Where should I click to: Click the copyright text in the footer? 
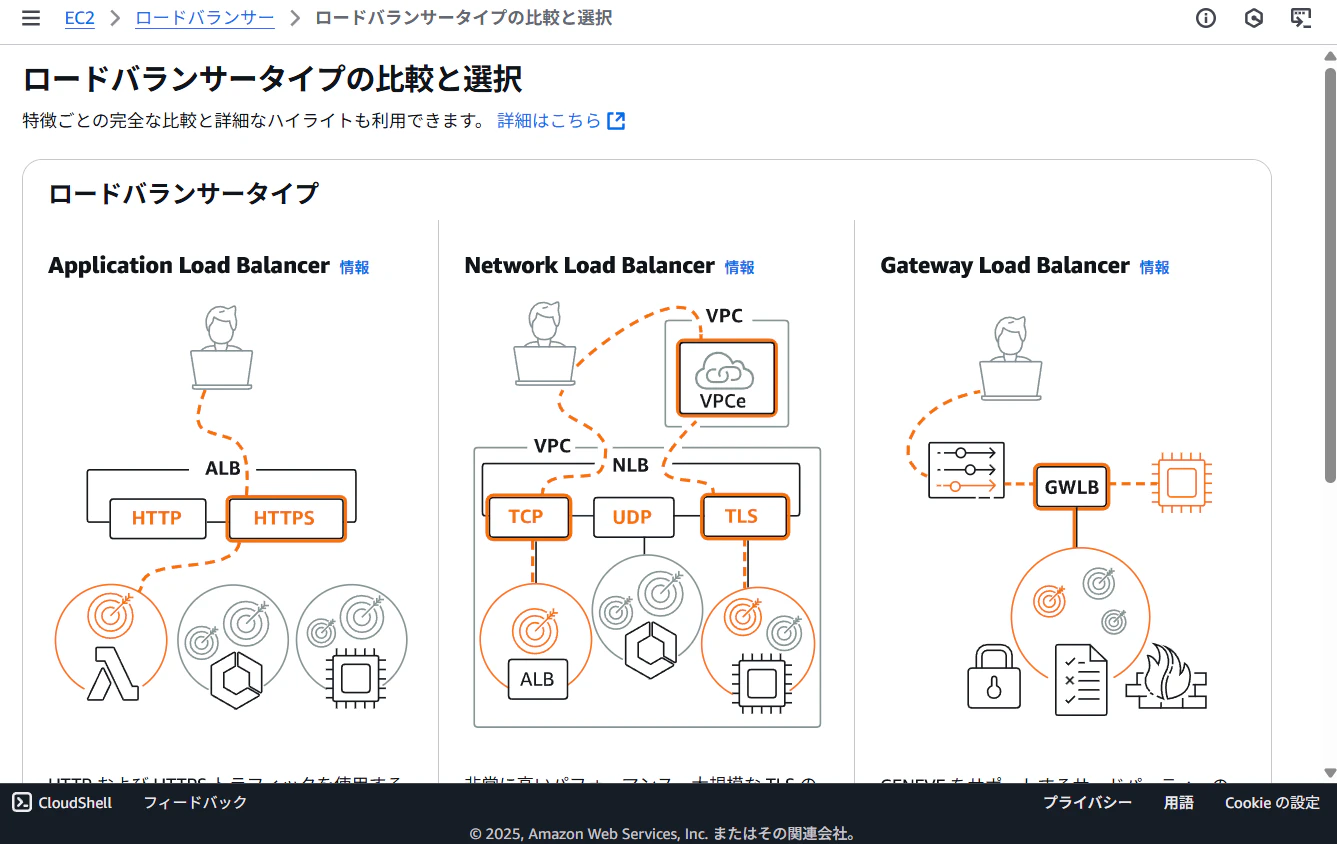[662, 833]
